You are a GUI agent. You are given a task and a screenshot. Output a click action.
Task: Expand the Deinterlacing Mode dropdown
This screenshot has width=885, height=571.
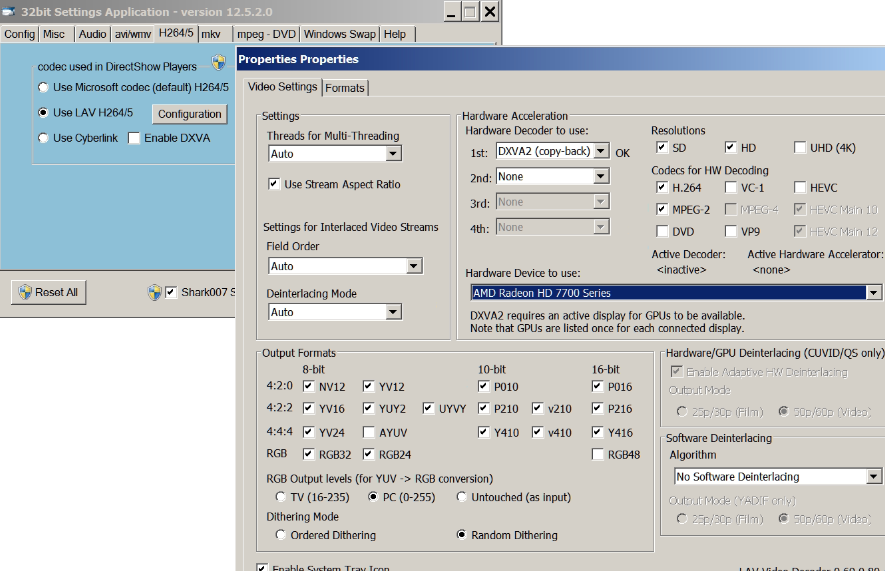(393, 312)
